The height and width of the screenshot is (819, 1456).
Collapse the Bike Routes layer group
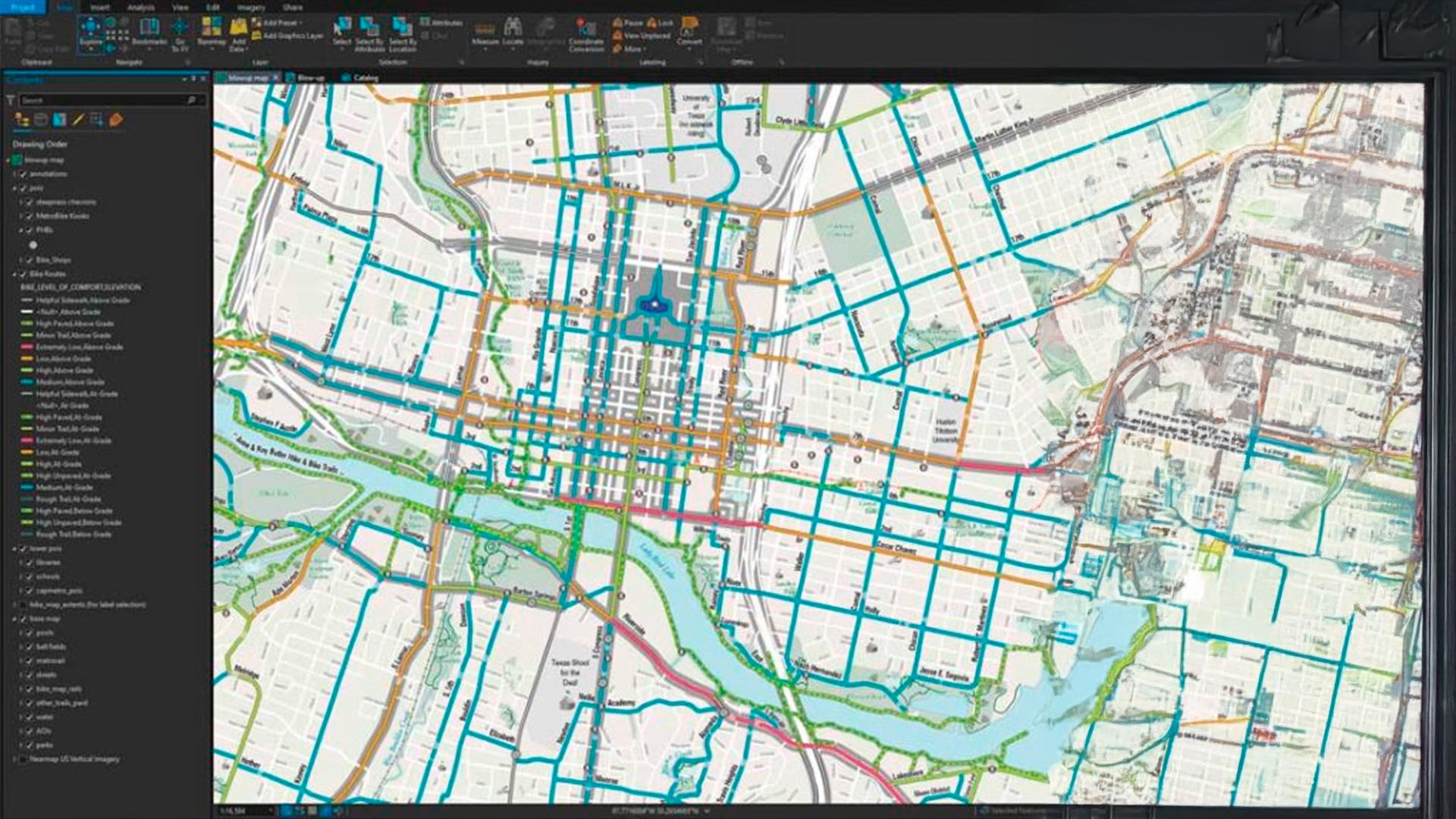coord(14,274)
